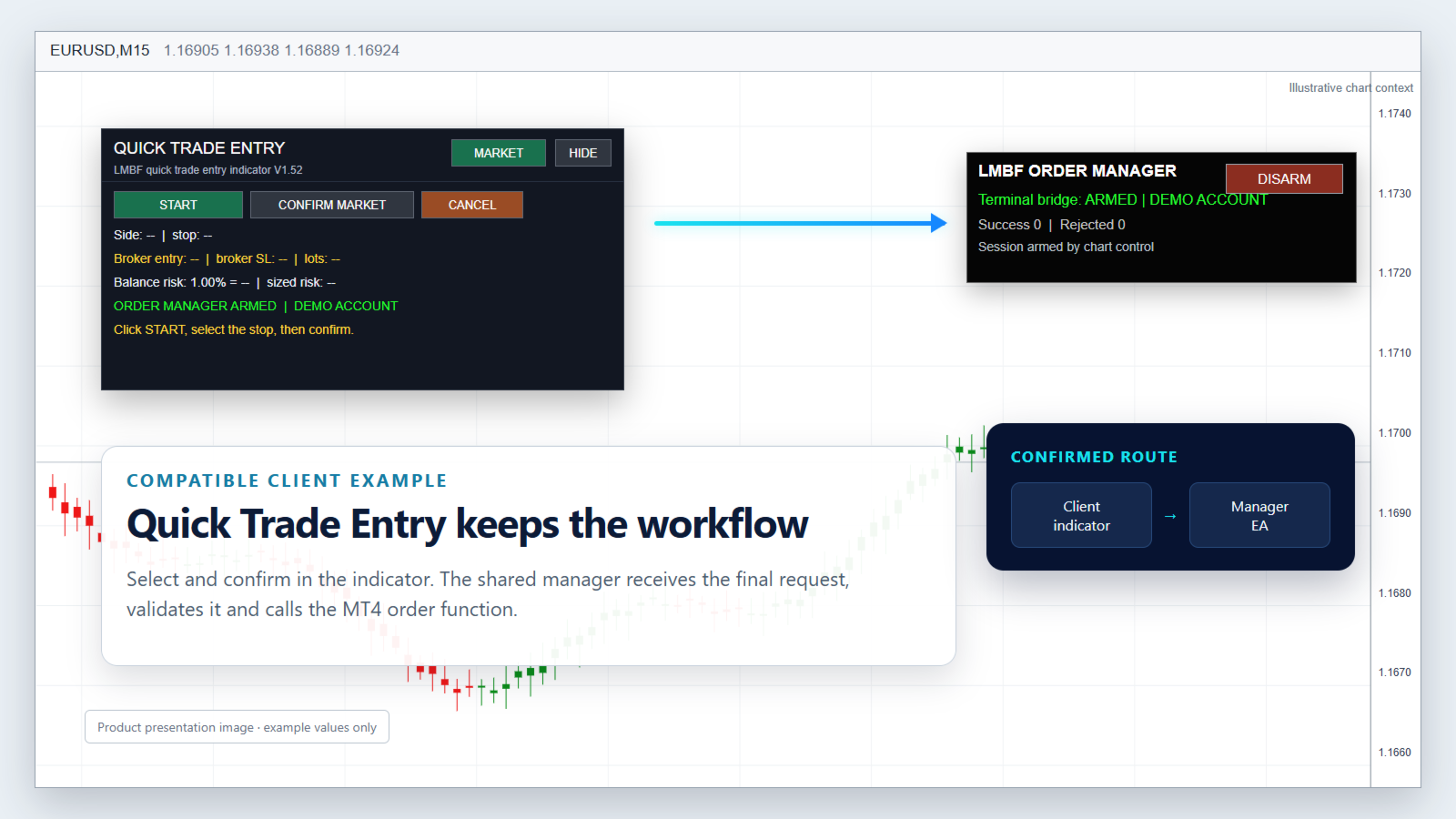Click the 'Balance risk: 1.00%' line
This screenshot has height=819, width=1456.
(x=225, y=282)
